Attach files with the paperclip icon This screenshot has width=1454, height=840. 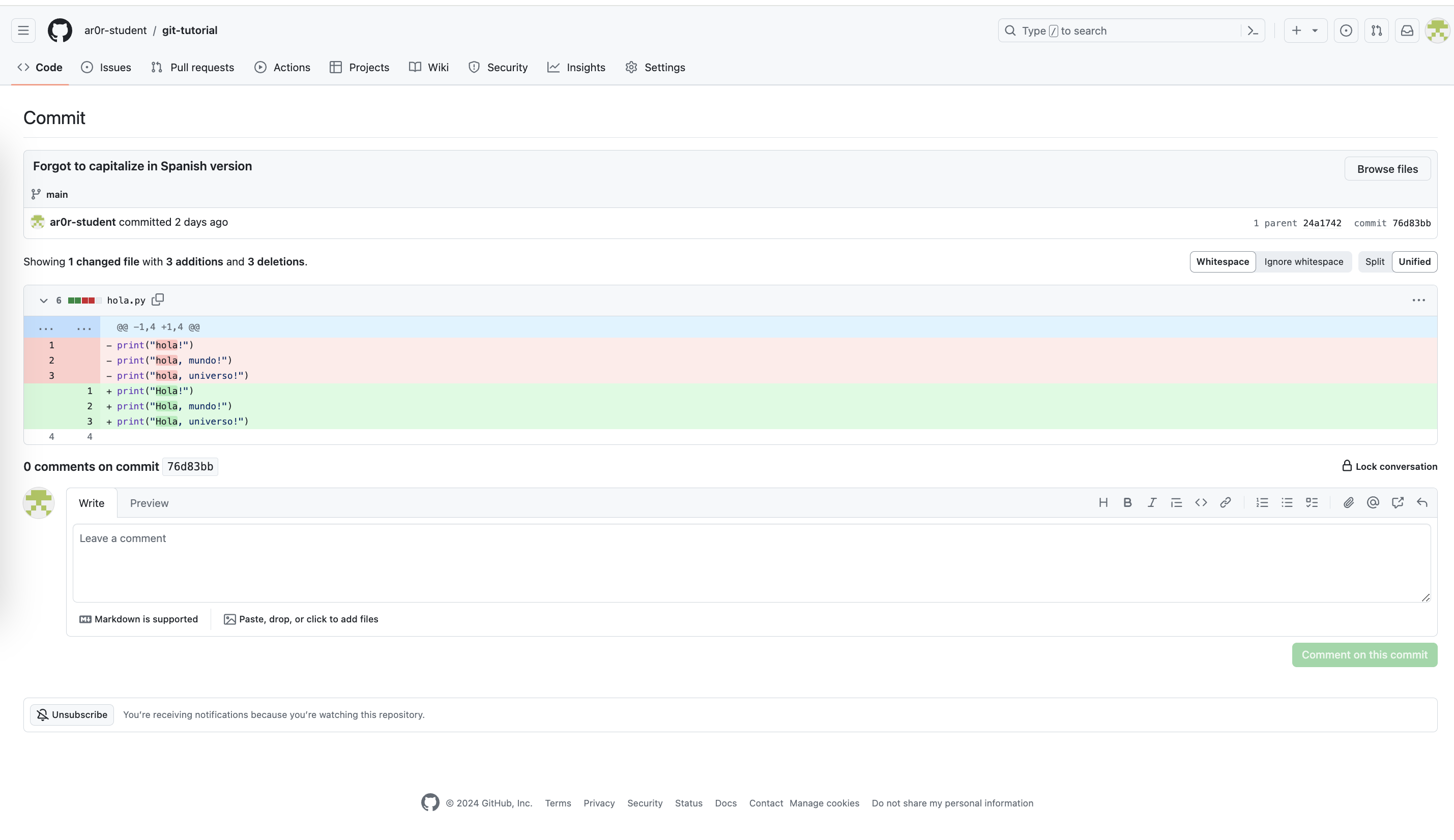(x=1348, y=503)
